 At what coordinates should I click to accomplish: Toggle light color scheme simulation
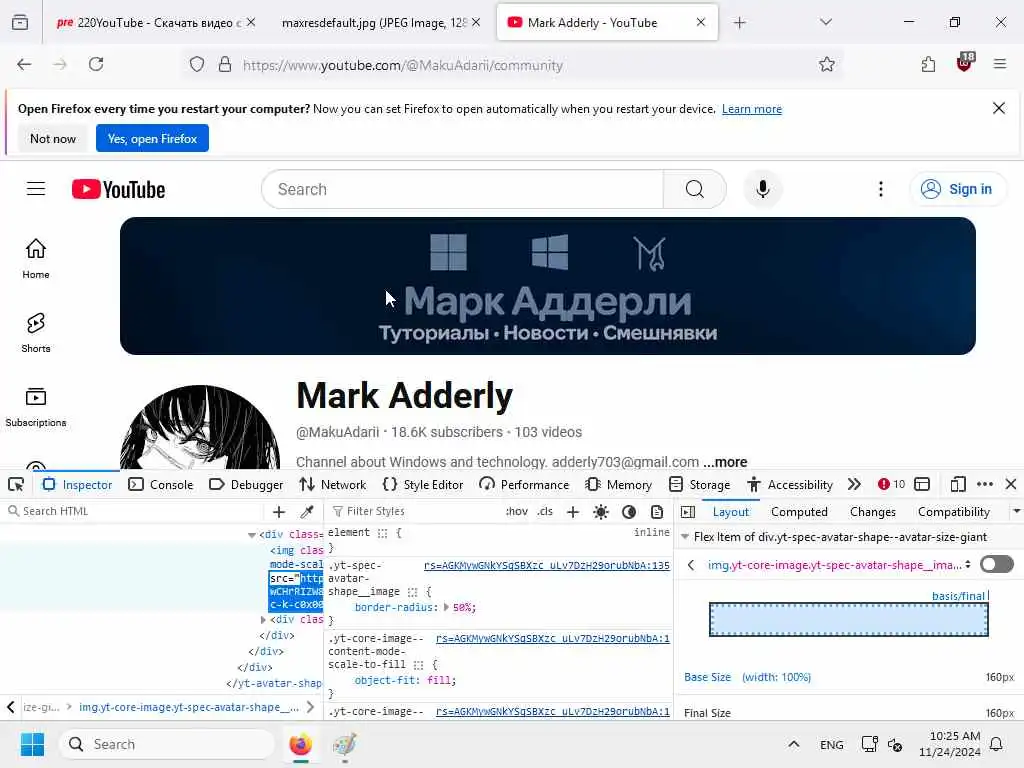[x=601, y=512]
